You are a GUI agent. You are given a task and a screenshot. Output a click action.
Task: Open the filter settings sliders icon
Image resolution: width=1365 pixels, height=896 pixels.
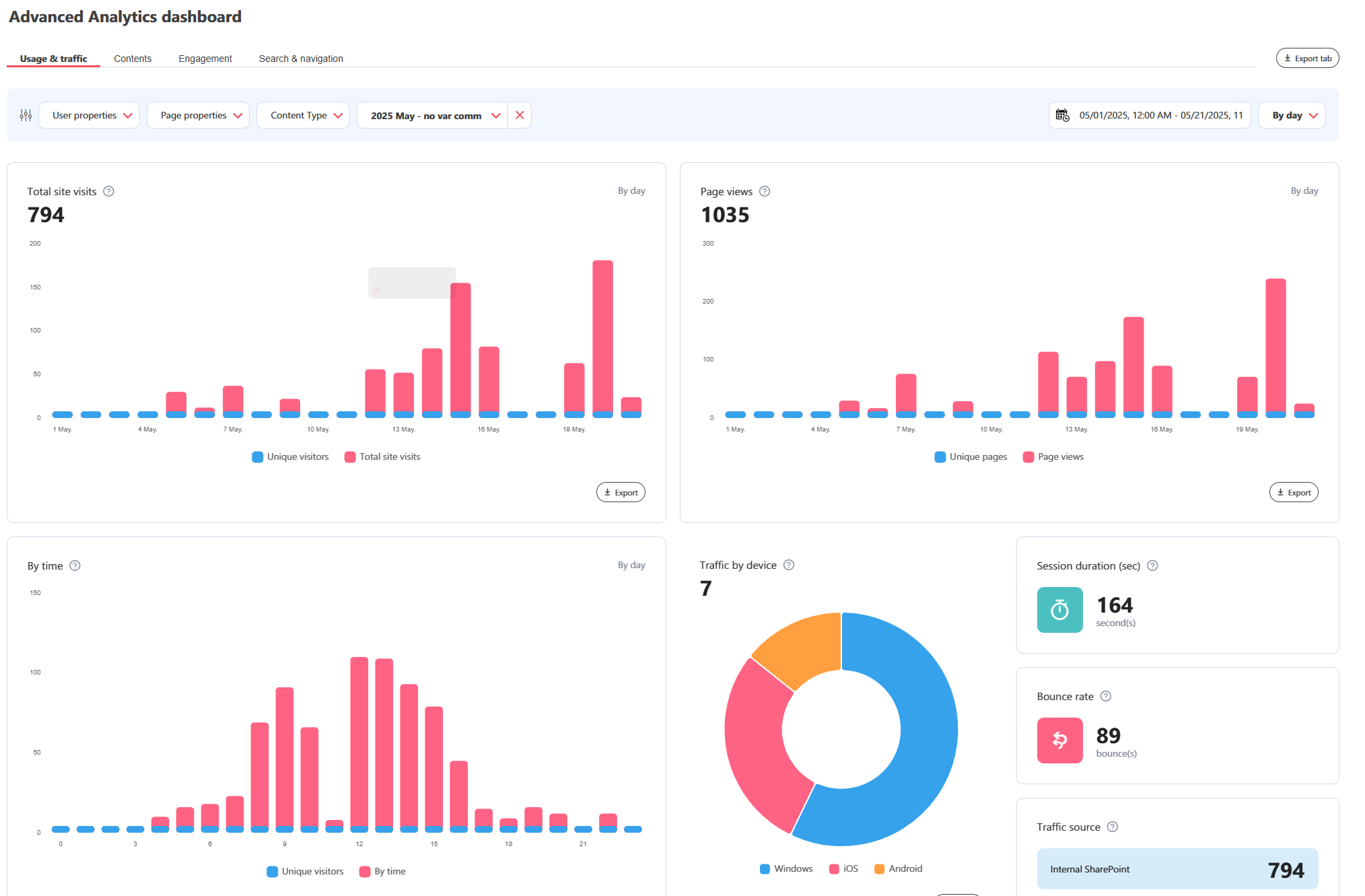coord(26,115)
